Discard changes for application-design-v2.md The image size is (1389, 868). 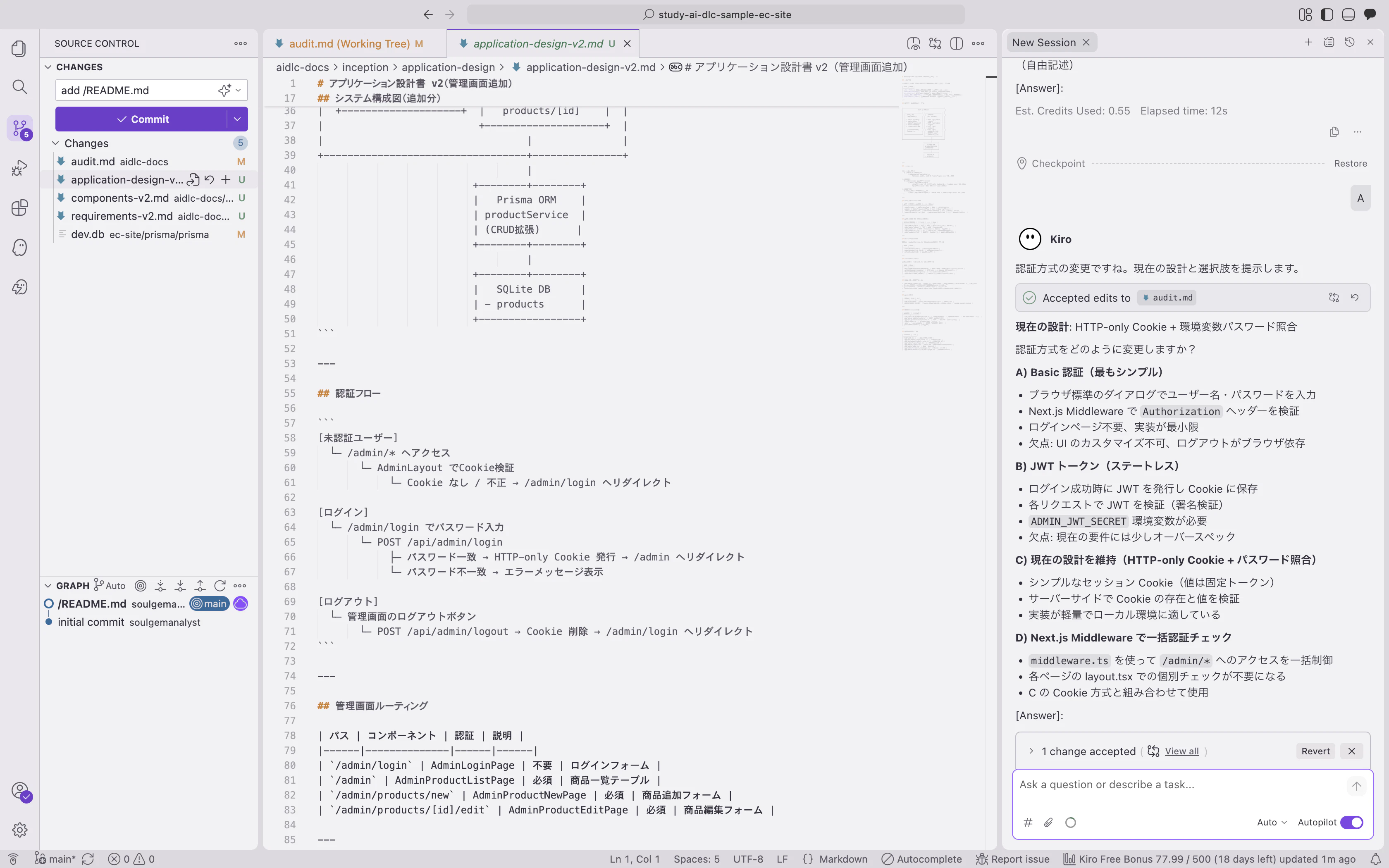[210, 180]
